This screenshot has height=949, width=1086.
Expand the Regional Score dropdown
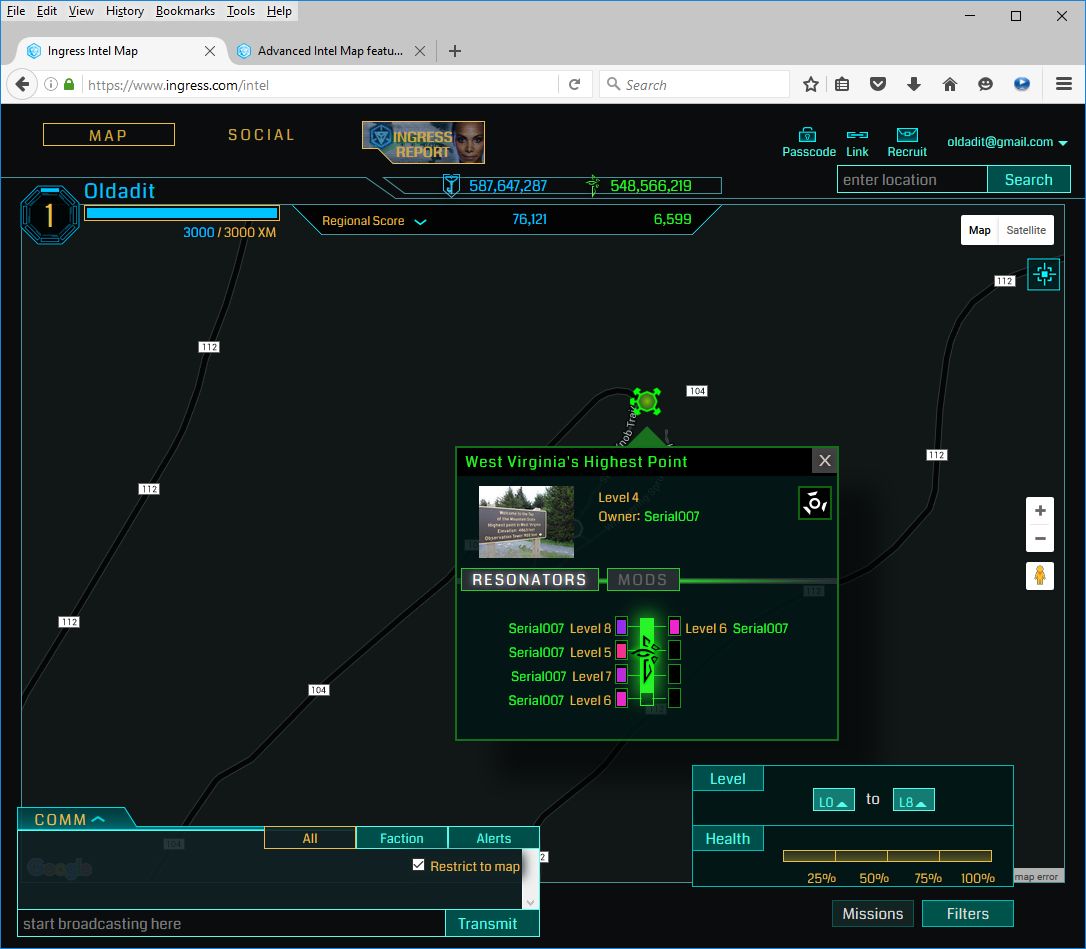click(x=420, y=221)
